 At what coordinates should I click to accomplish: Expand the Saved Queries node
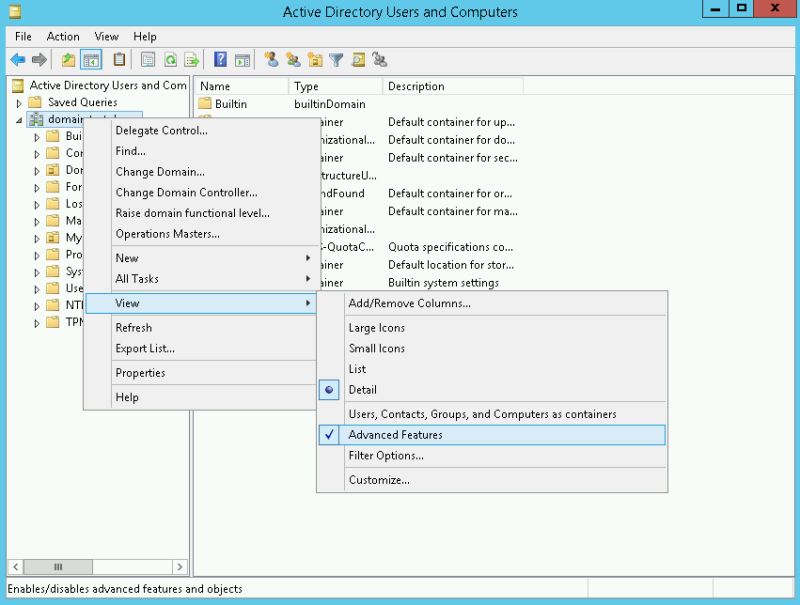coord(17,101)
